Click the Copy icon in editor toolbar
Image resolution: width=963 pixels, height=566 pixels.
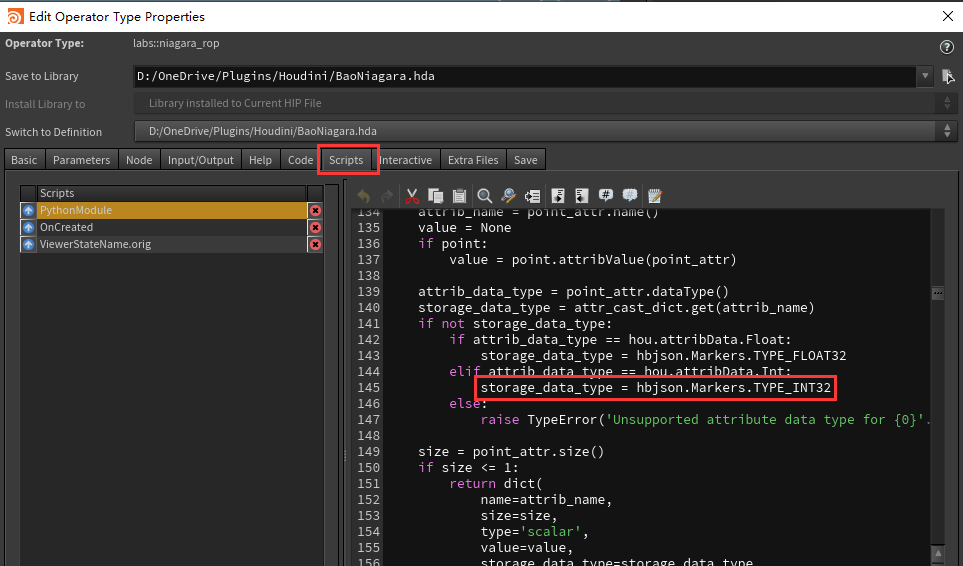(x=435, y=196)
